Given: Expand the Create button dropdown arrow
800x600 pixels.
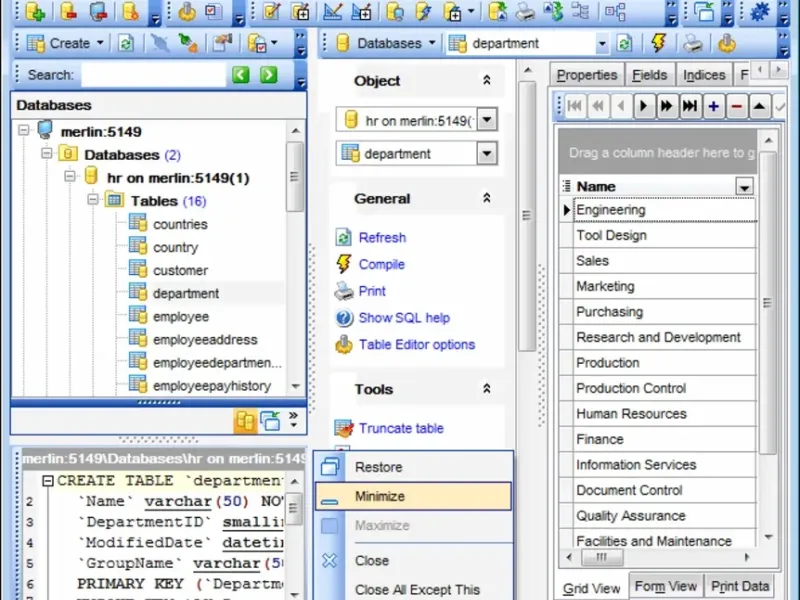Looking at the screenshot, I should click(100, 43).
